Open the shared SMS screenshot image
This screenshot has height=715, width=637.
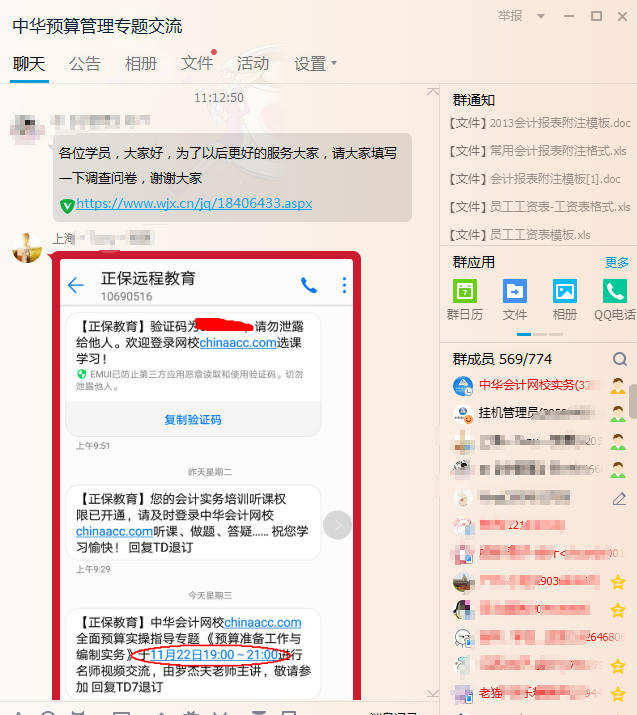pos(207,475)
